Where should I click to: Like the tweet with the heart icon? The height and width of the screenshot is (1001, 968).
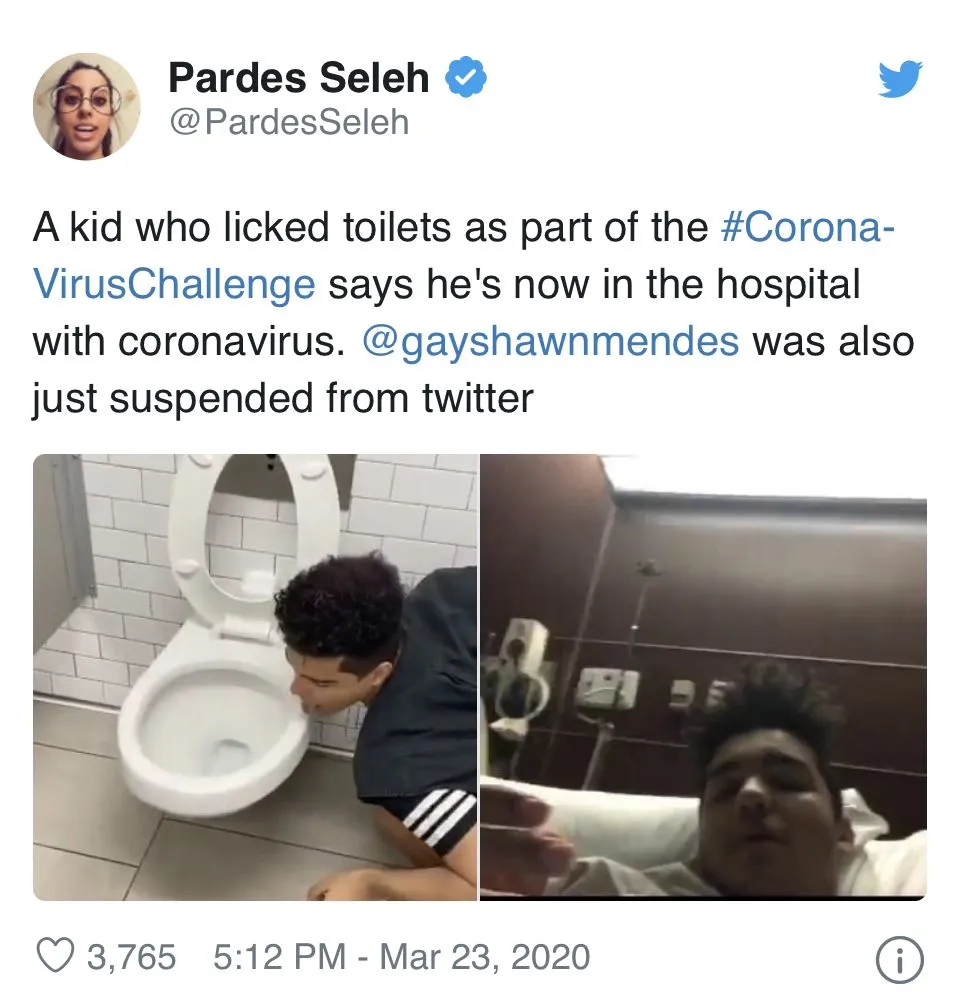[x=55, y=956]
